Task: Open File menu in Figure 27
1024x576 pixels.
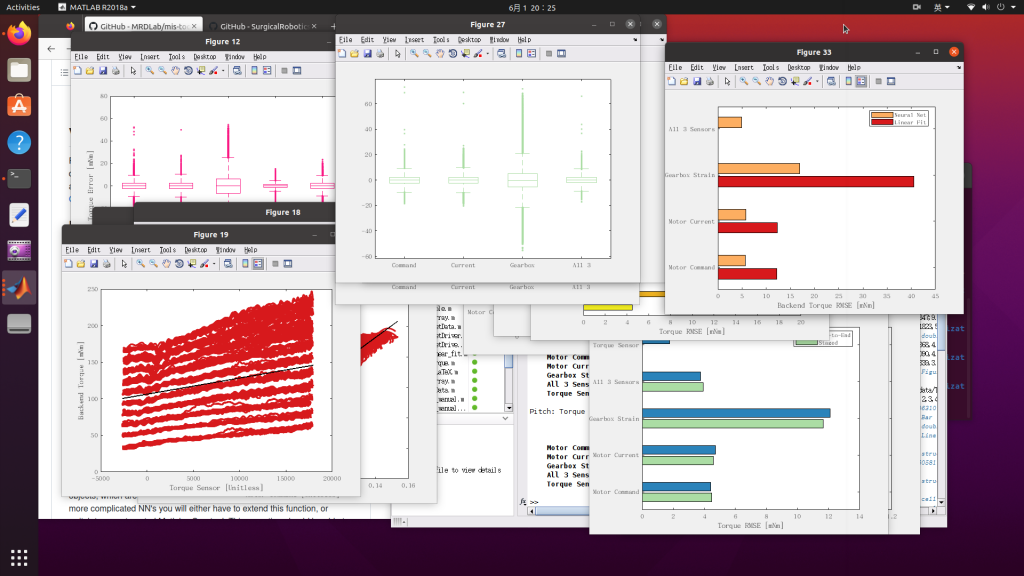Action: pyautogui.click(x=345, y=40)
